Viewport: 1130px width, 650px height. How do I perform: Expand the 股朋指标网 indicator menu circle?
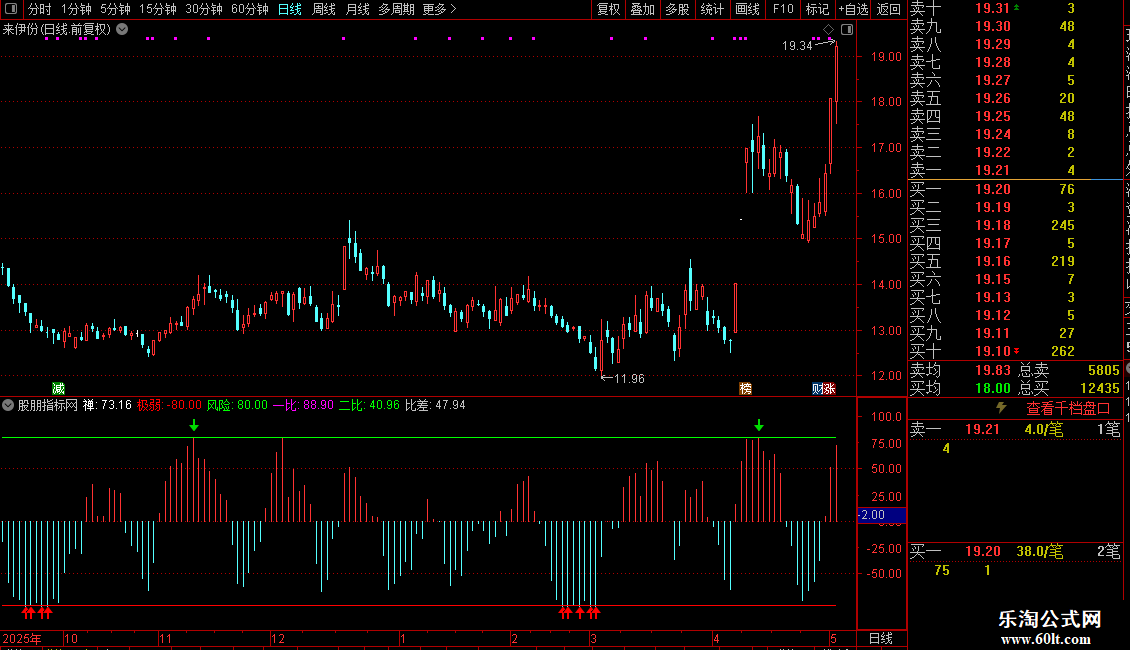pyautogui.click(x=8, y=405)
